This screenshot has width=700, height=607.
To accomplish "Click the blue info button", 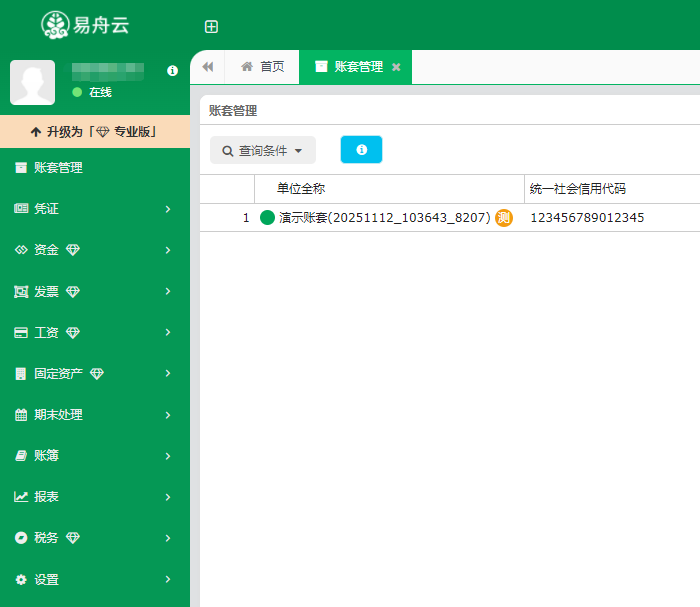I will pos(361,150).
